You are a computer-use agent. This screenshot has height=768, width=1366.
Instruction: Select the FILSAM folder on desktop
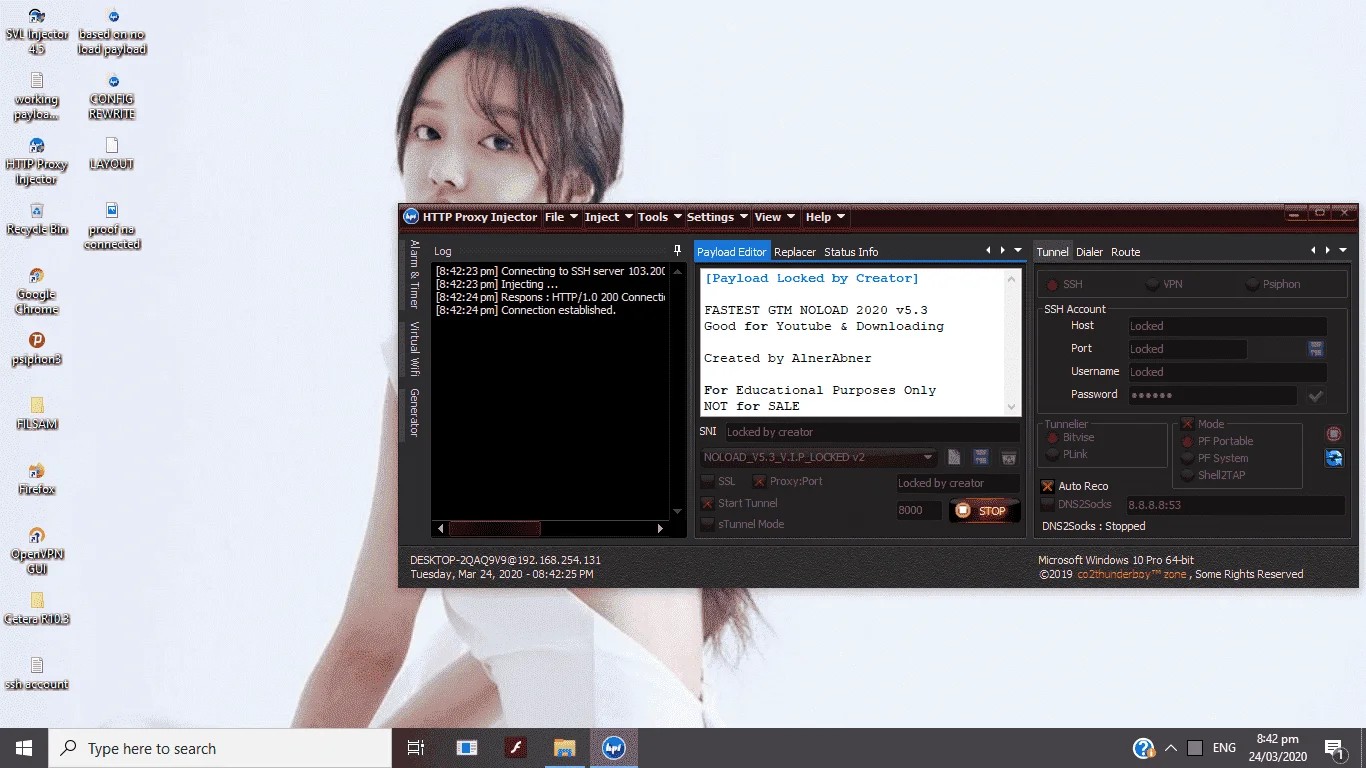(37, 414)
